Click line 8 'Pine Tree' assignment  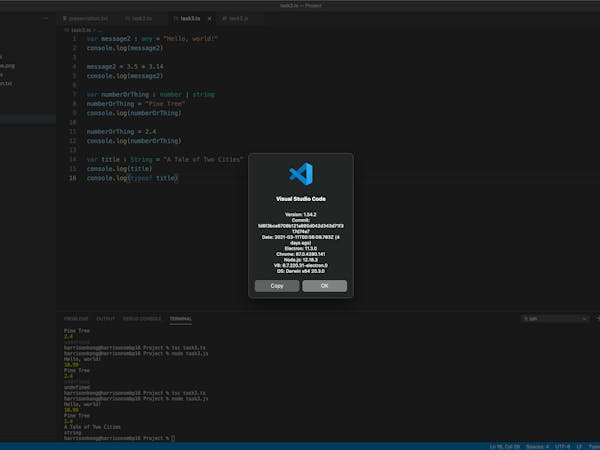[135, 104]
